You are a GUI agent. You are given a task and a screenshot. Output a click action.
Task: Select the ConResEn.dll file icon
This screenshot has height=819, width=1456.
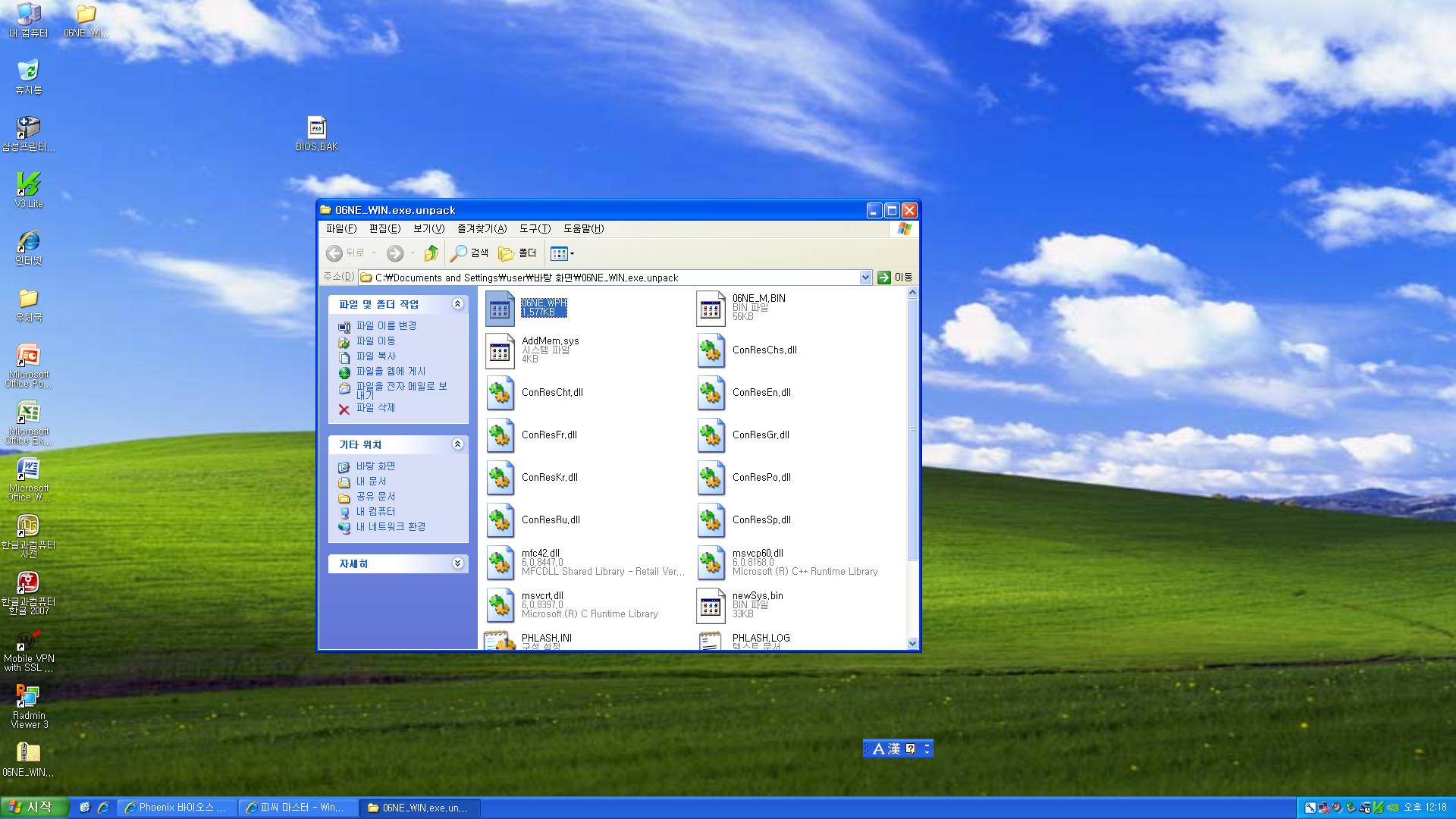tap(711, 393)
